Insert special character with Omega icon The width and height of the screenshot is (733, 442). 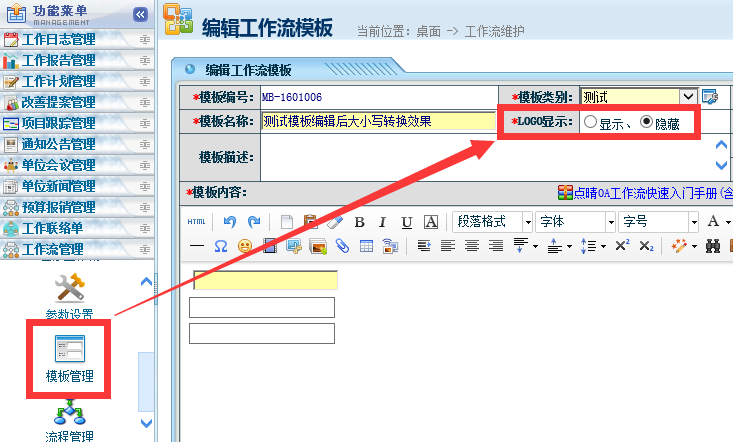point(221,246)
